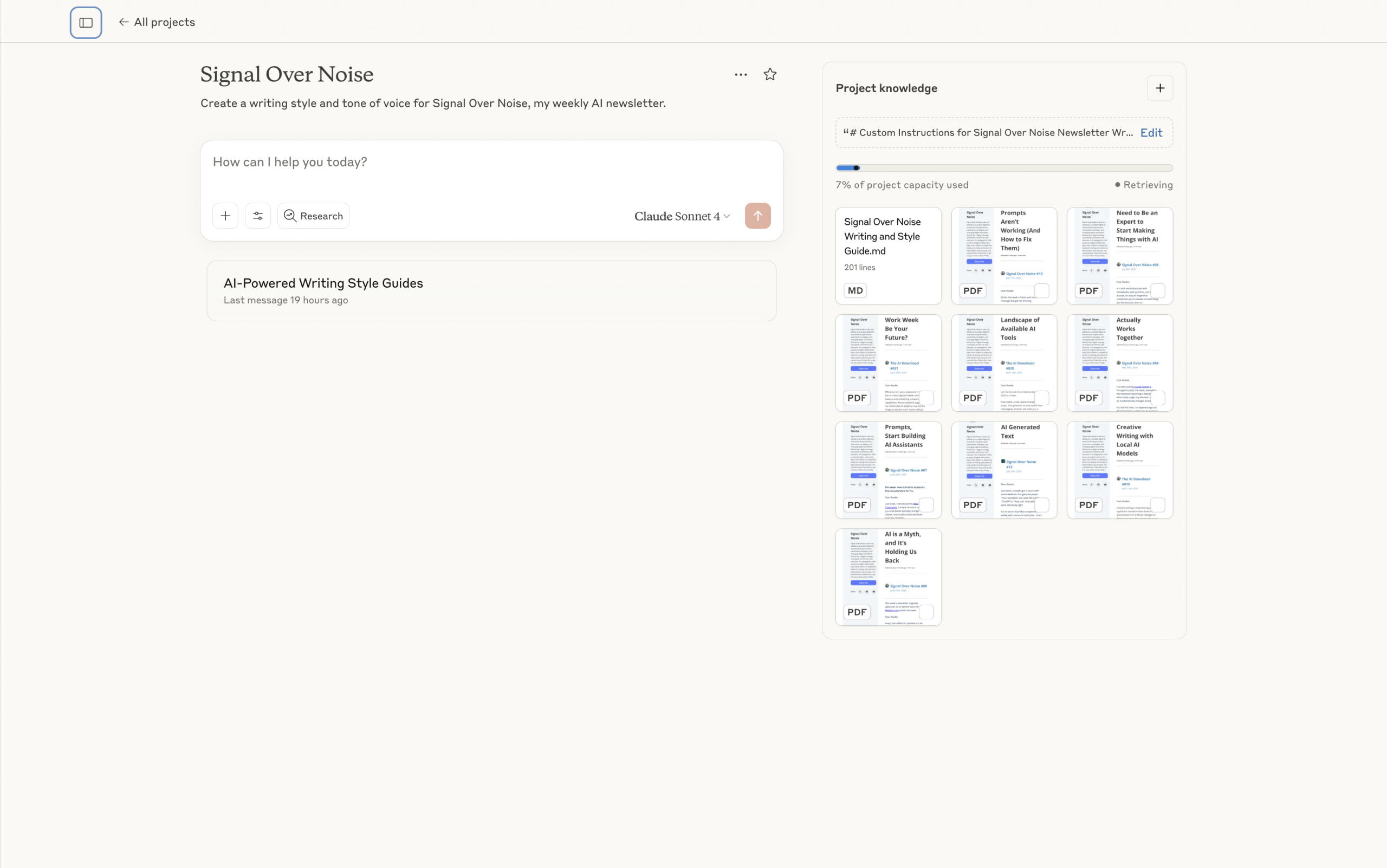Expand the Claude Sonnet 4 model dropdown
The width and height of the screenshot is (1387, 868).
(682, 216)
